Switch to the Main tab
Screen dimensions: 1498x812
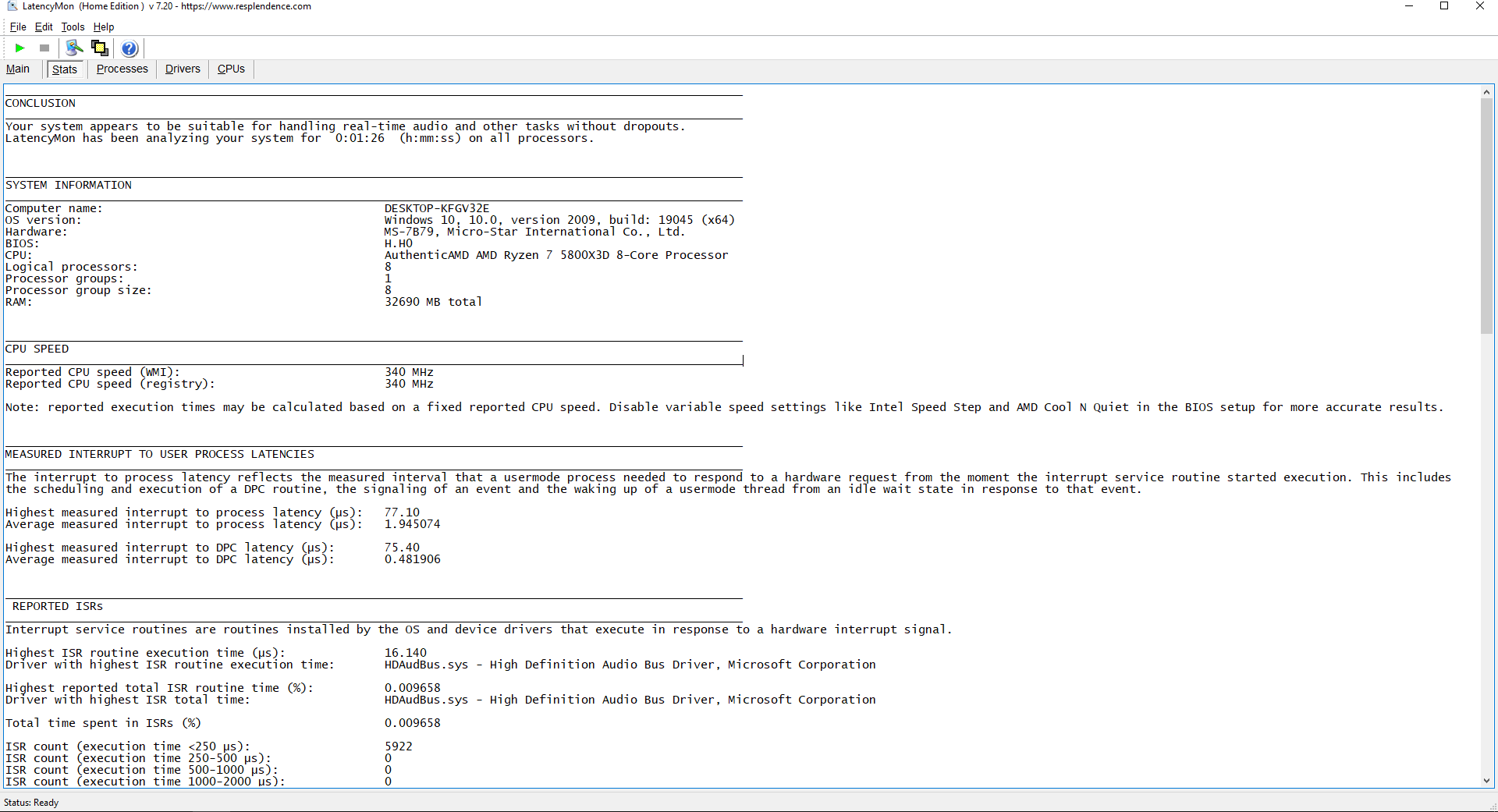pos(18,69)
